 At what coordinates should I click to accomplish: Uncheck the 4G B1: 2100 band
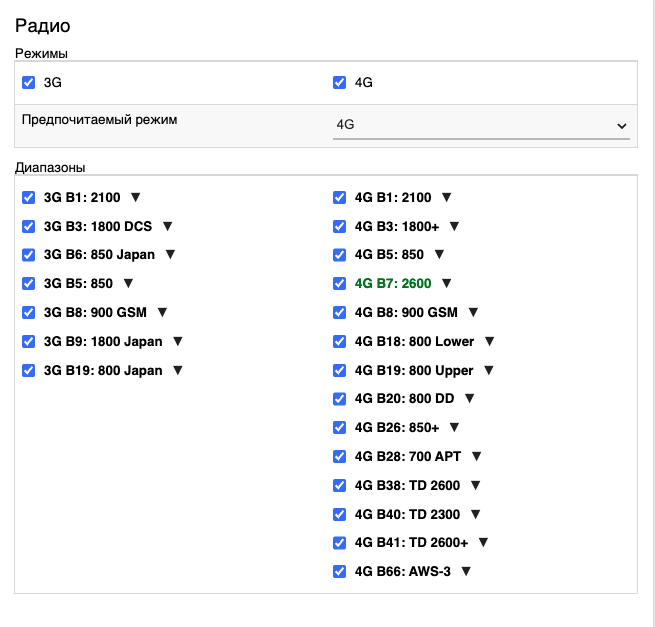pos(340,198)
